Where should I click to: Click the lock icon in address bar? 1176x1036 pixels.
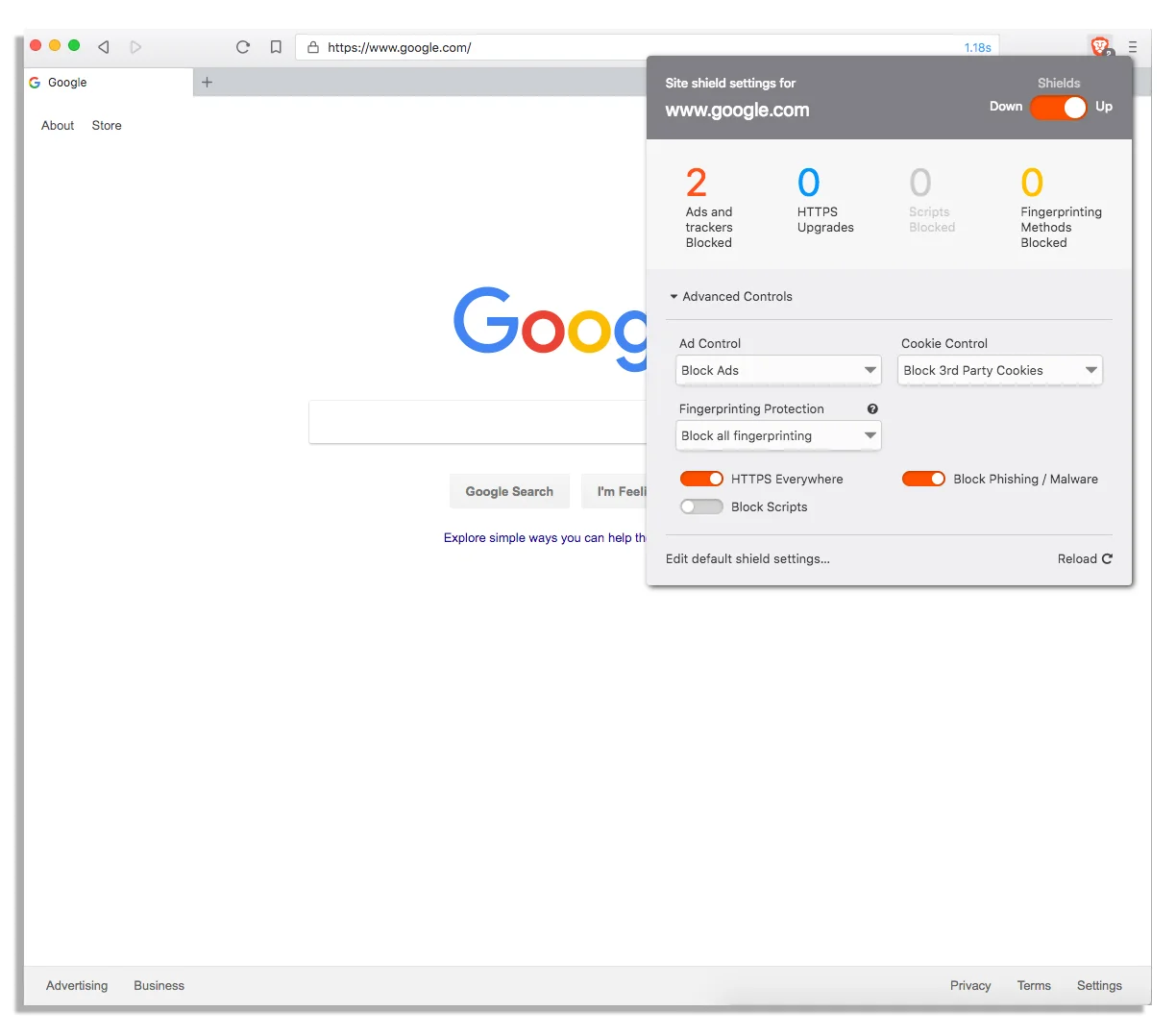pyautogui.click(x=312, y=47)
